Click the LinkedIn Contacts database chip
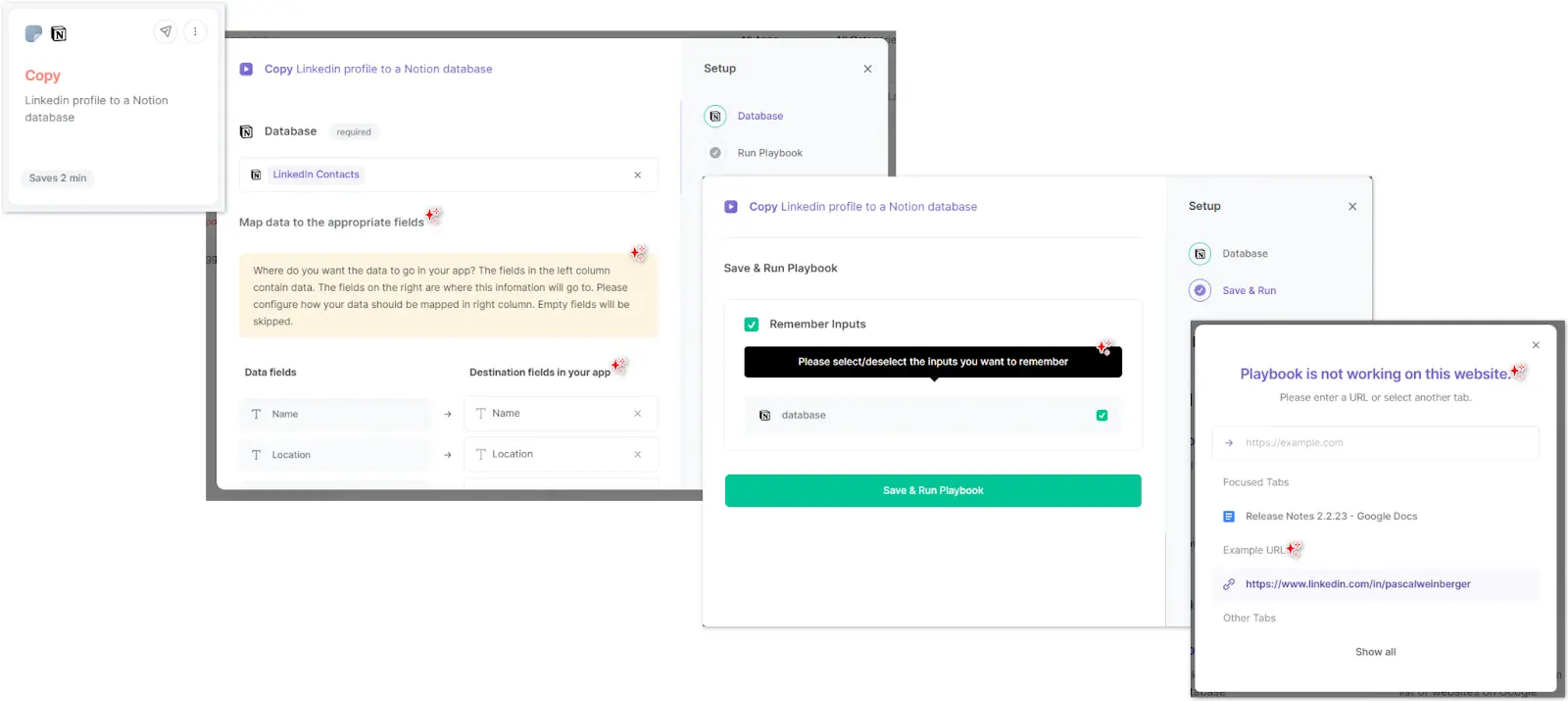Viewport: 1568px width, 701px height. pyautogui.click(x=316, y=175)
